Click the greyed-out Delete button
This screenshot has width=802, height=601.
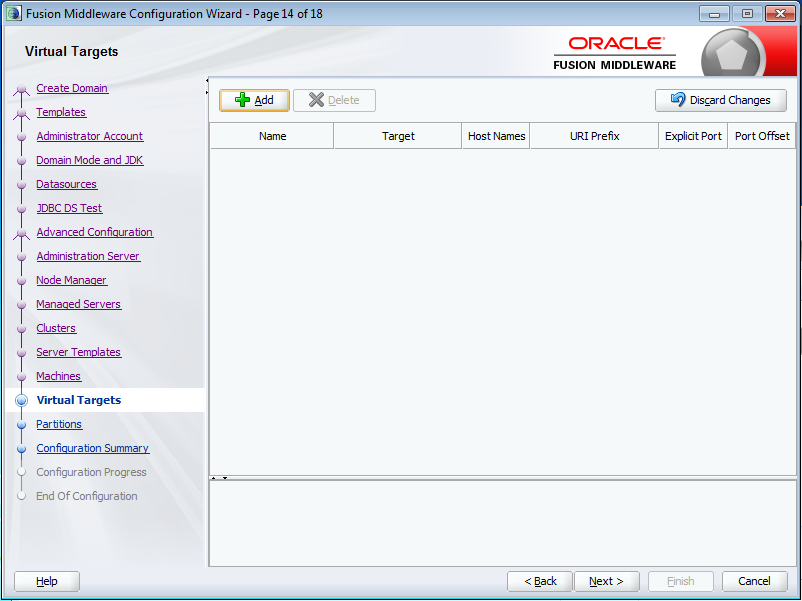[335, 100]
